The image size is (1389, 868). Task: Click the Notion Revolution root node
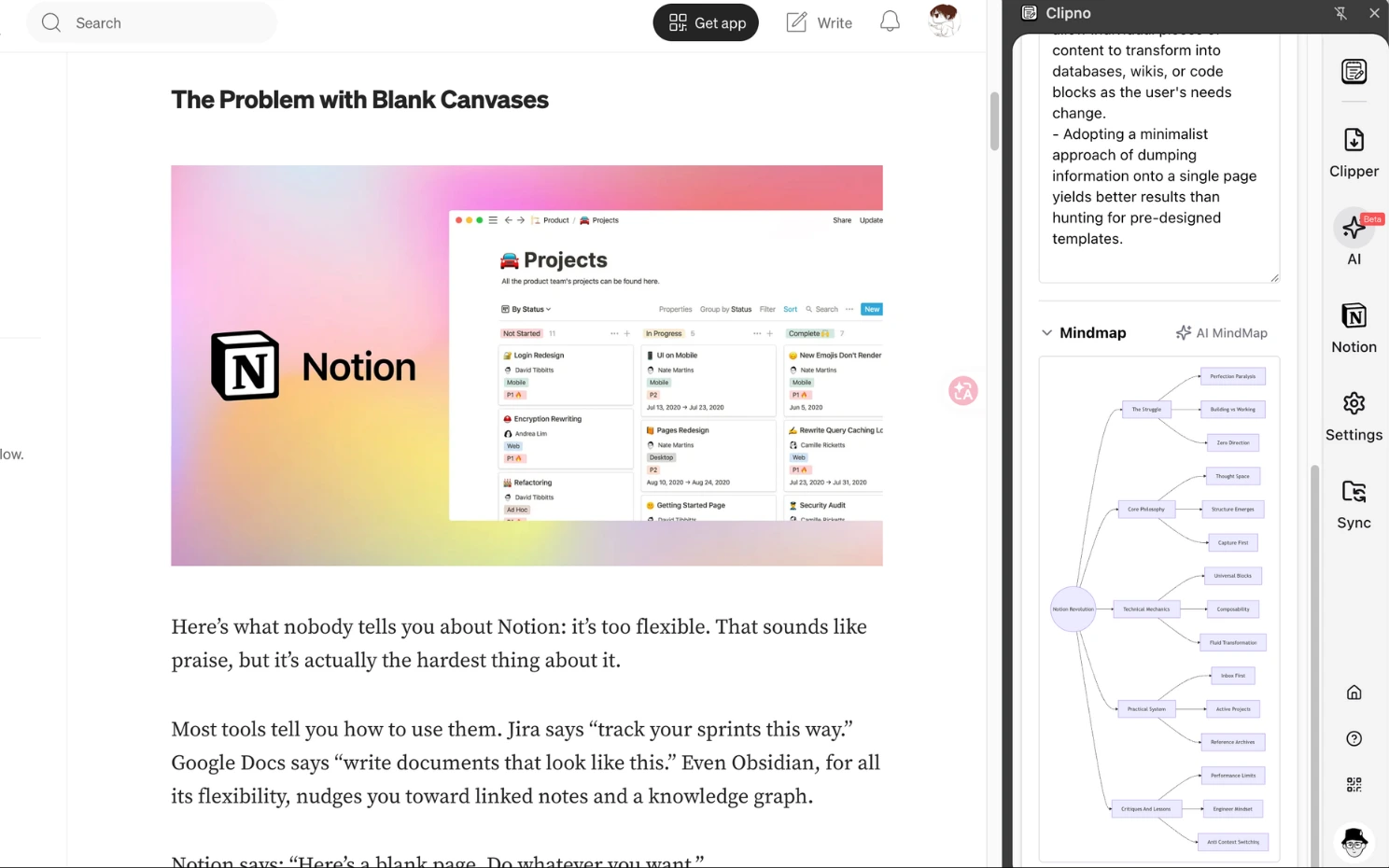1073,609
